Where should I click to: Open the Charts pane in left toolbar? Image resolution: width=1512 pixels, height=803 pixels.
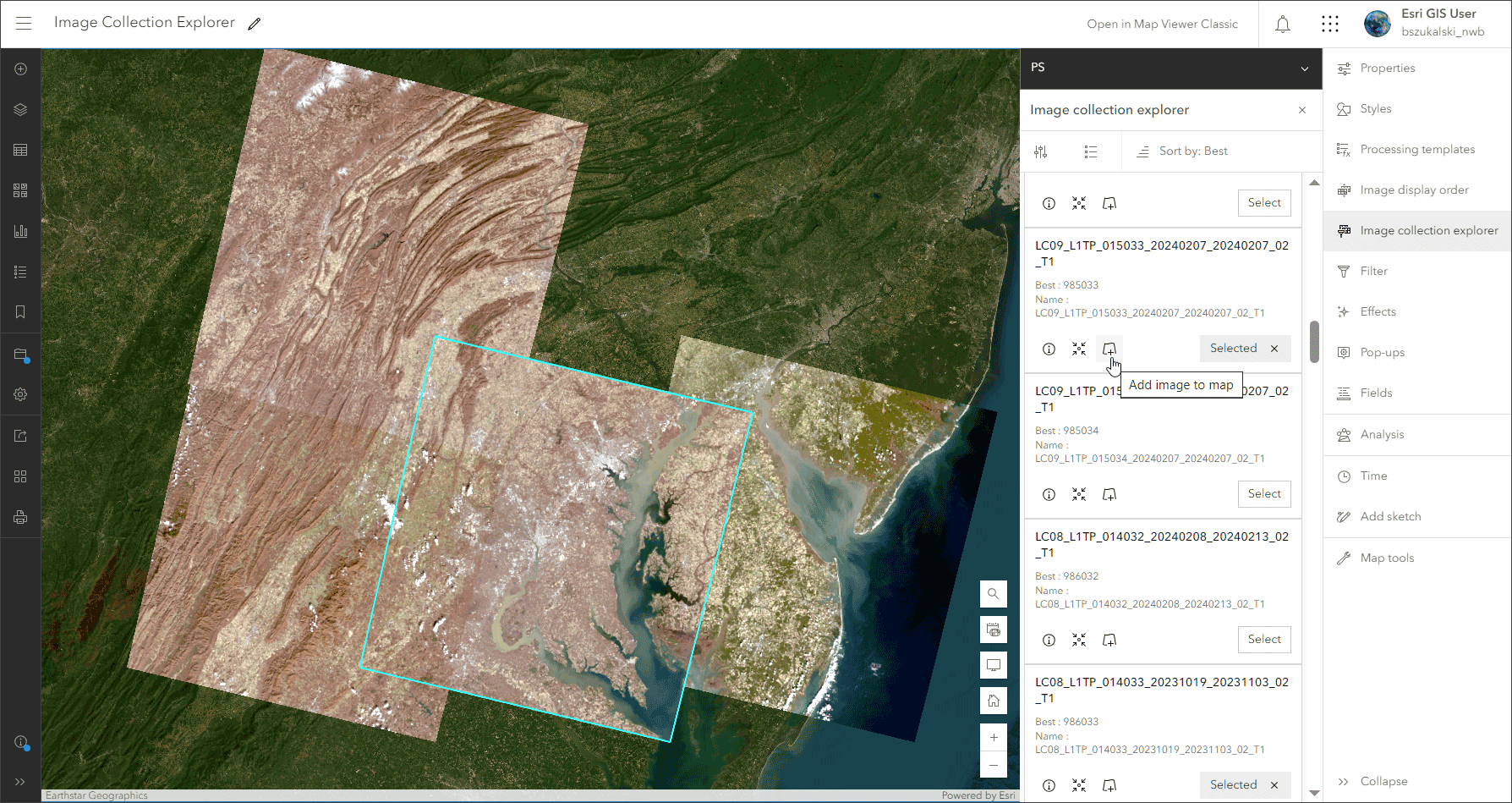(x=21, y=232)
